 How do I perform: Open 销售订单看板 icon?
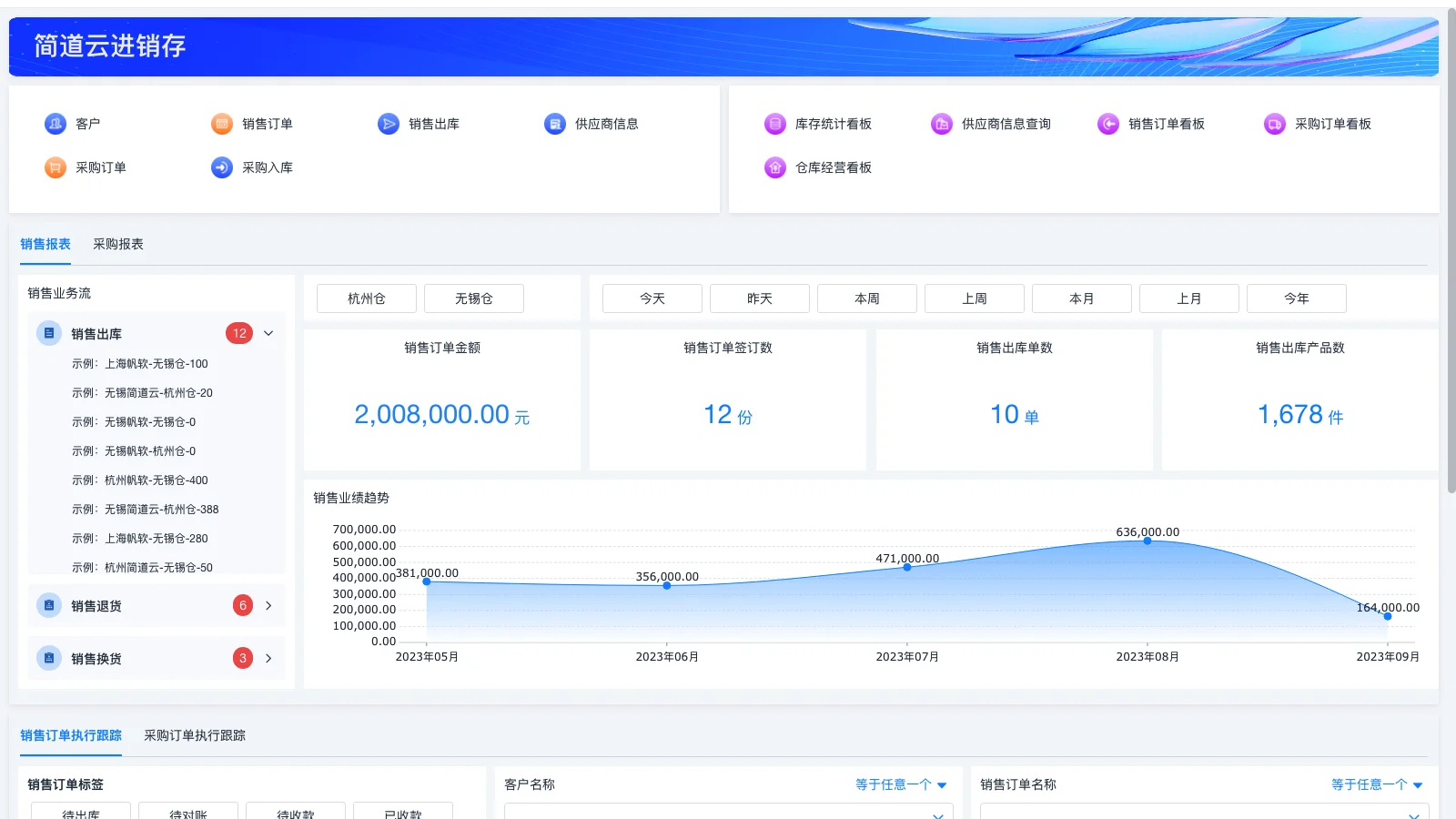coord(1108,124)
